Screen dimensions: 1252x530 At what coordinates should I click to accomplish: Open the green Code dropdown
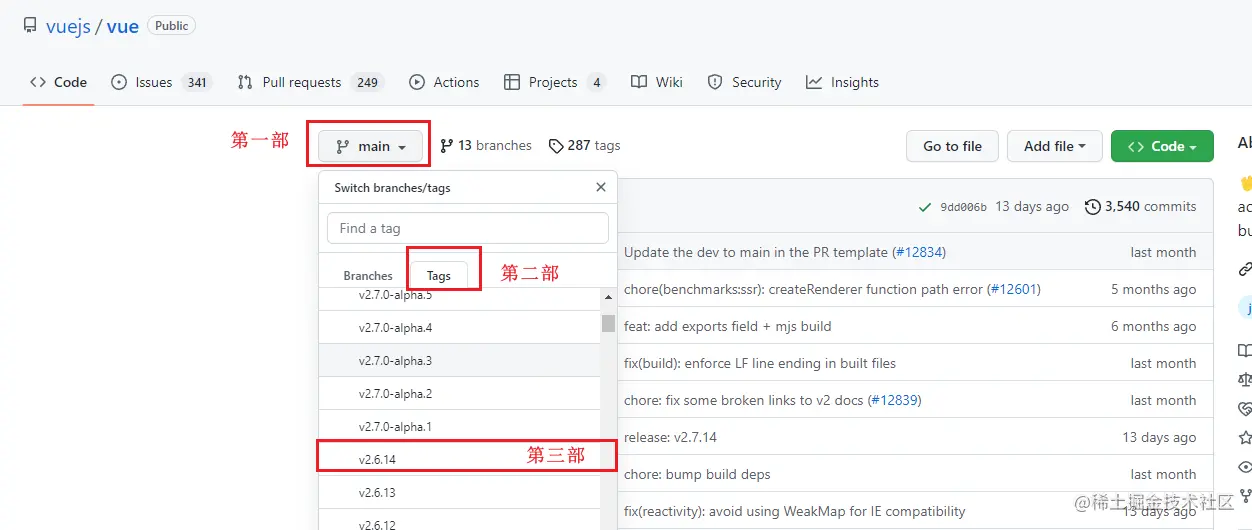pyautogui.click(x=1162, y=146)
